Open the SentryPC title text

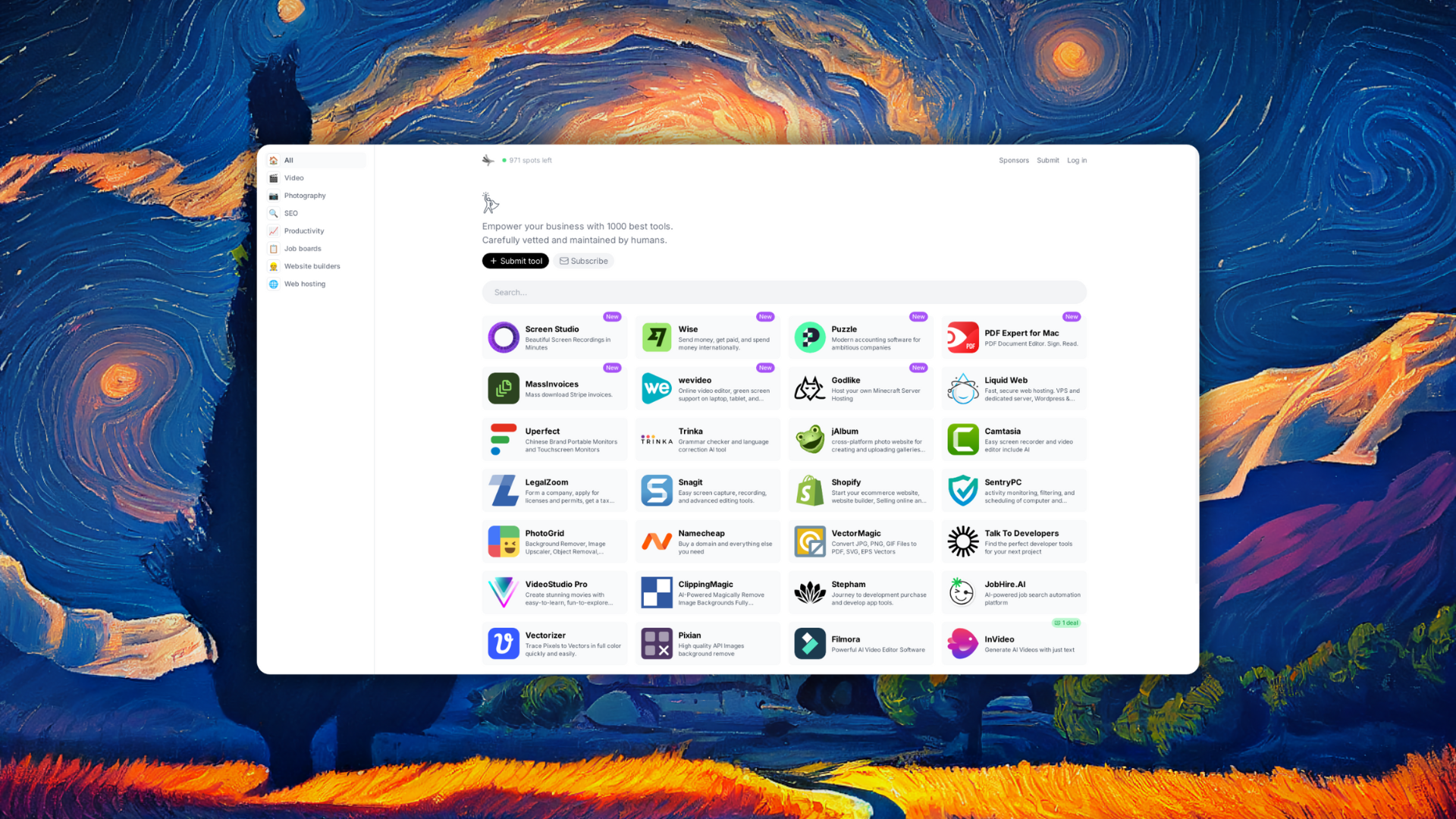(1003, 482)
